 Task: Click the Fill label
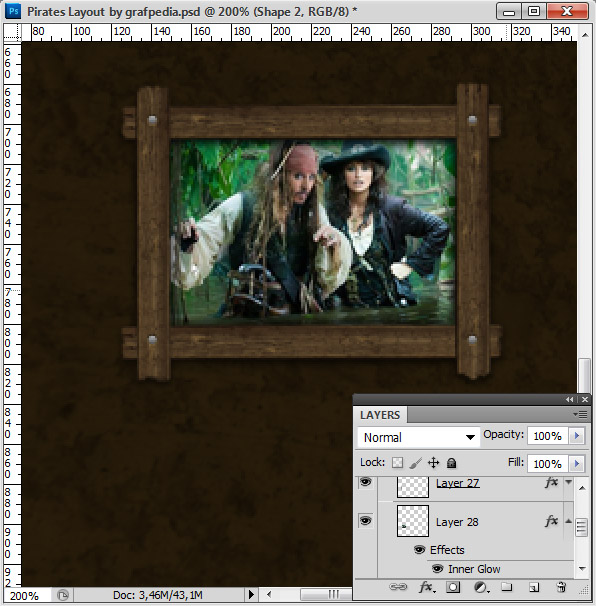tap(516, 462)
